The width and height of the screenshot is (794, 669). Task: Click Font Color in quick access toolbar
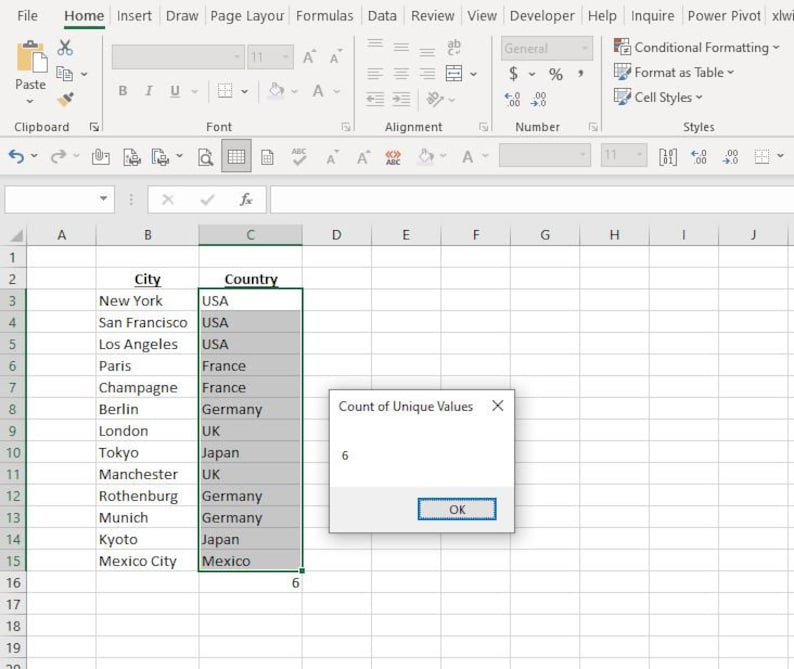click(x=467, y=157)
